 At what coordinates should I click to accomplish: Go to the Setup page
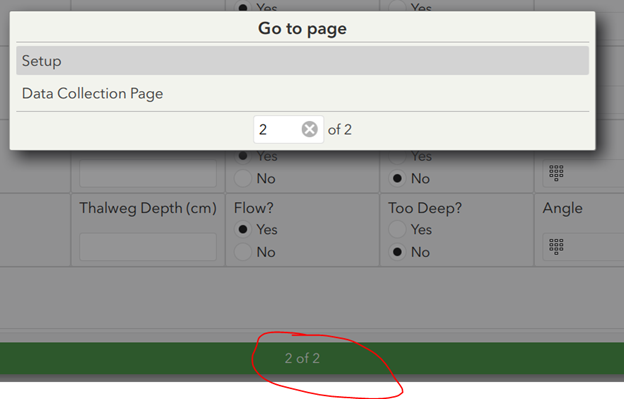point(302,61)
